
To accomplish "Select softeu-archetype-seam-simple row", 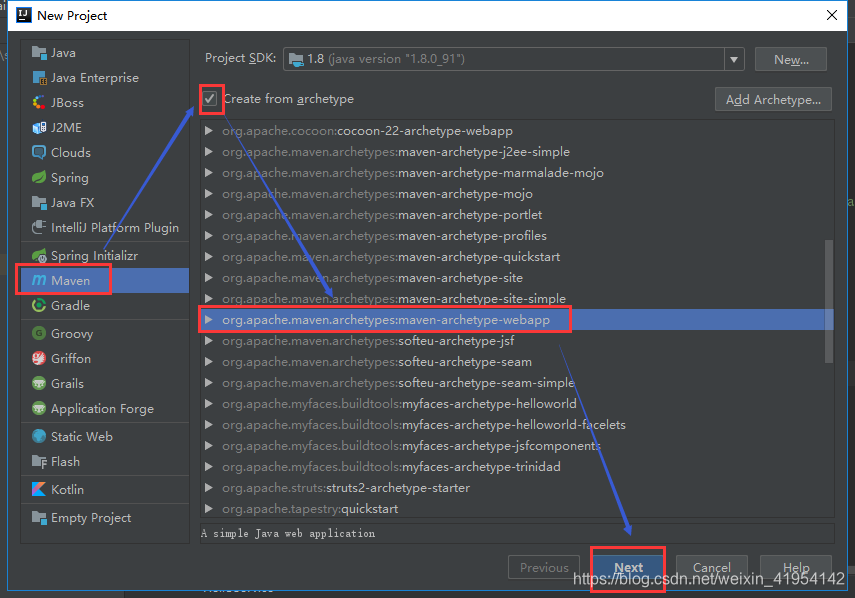I will point(517,383).
